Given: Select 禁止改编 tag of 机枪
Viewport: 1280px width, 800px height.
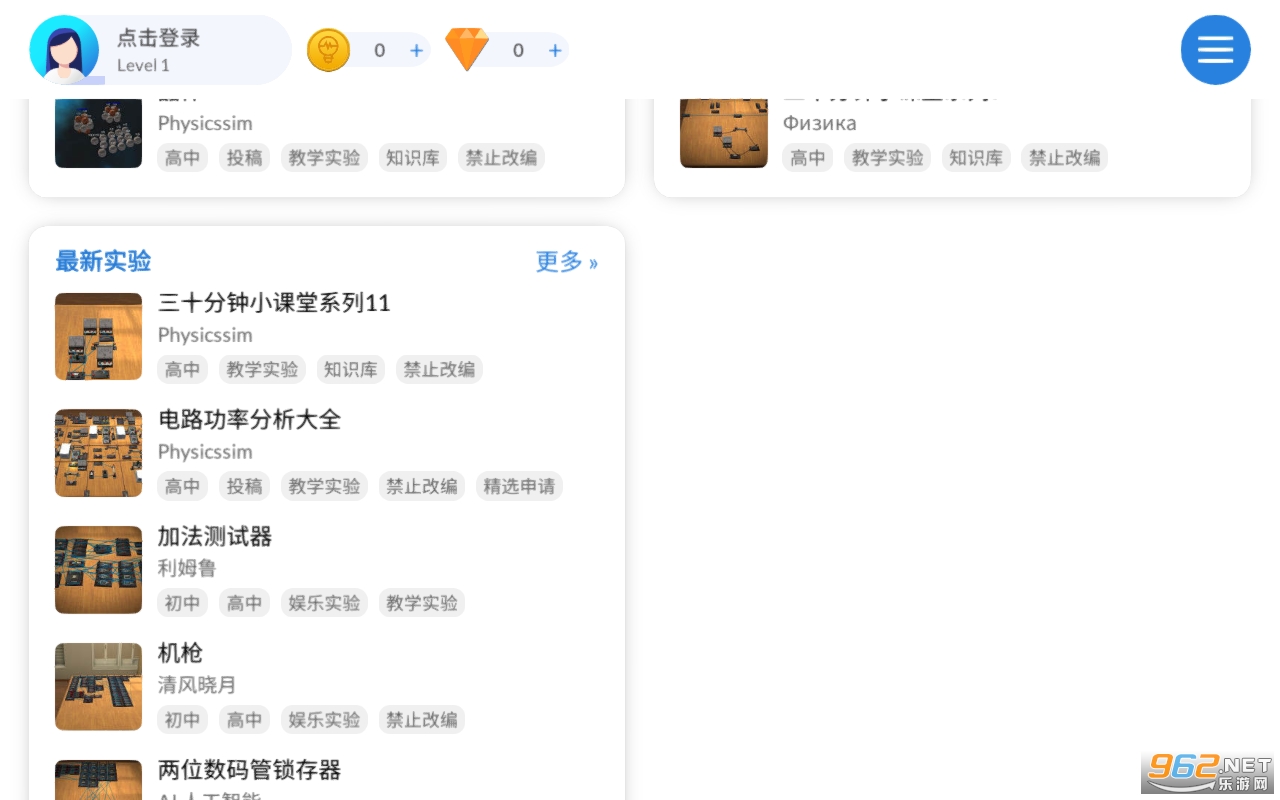Looking at the screenshot, I should coord(422,720).
